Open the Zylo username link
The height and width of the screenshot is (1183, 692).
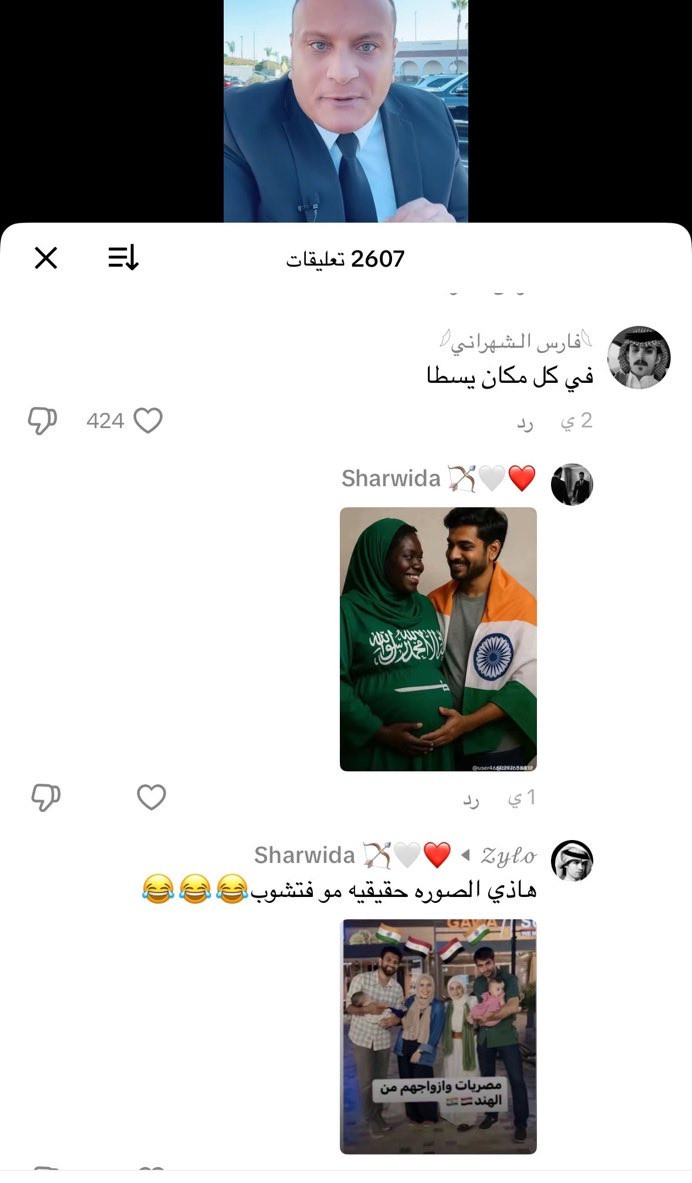pos(509,856)
